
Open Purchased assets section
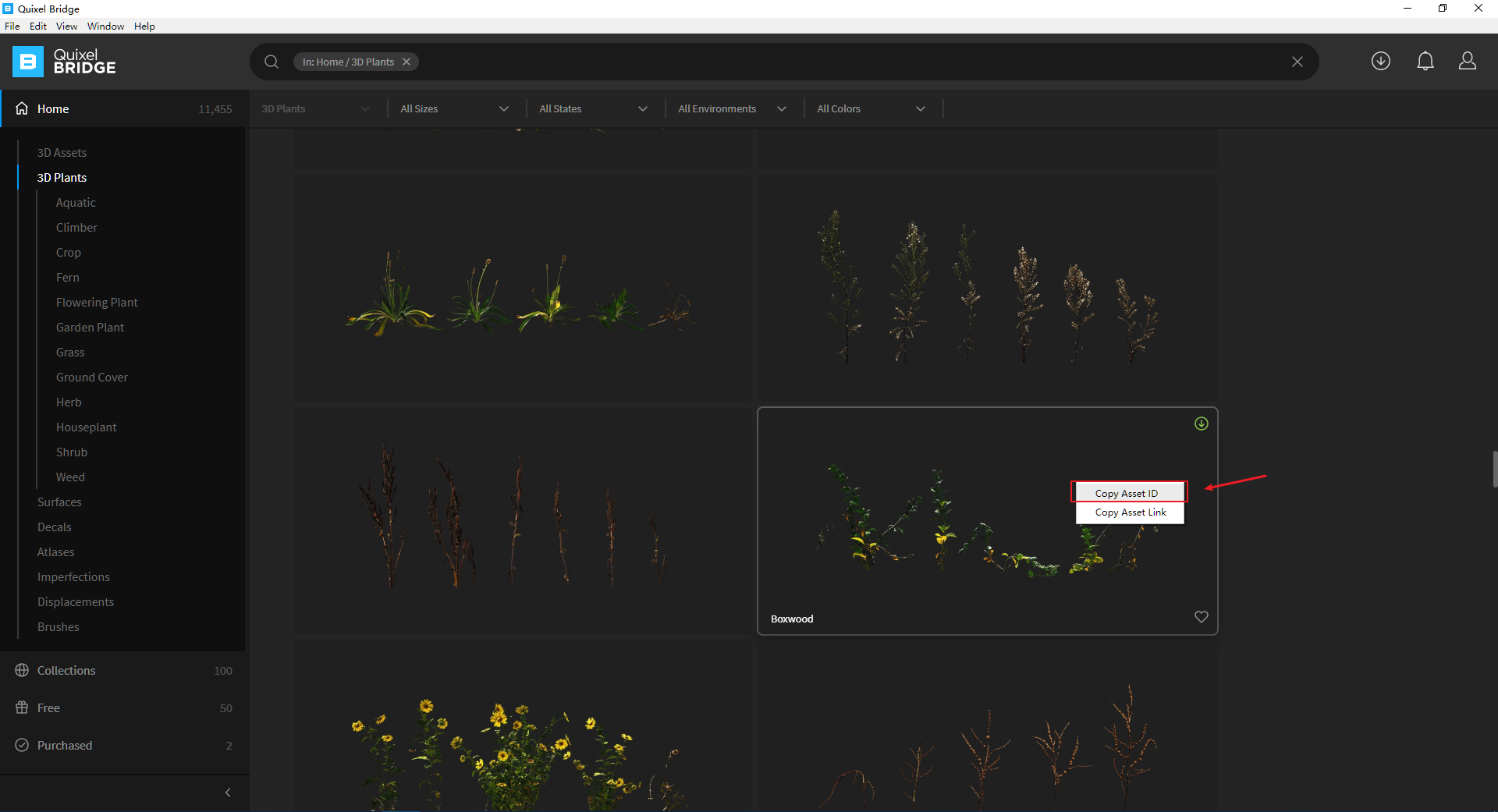125,745
